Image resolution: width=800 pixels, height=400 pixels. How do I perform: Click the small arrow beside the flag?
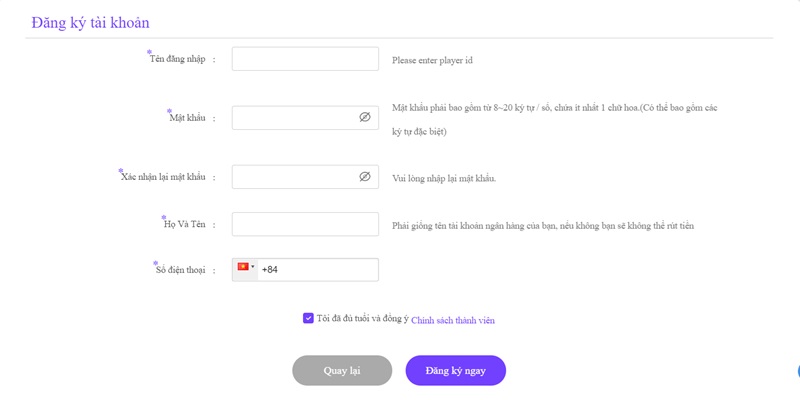253,266
